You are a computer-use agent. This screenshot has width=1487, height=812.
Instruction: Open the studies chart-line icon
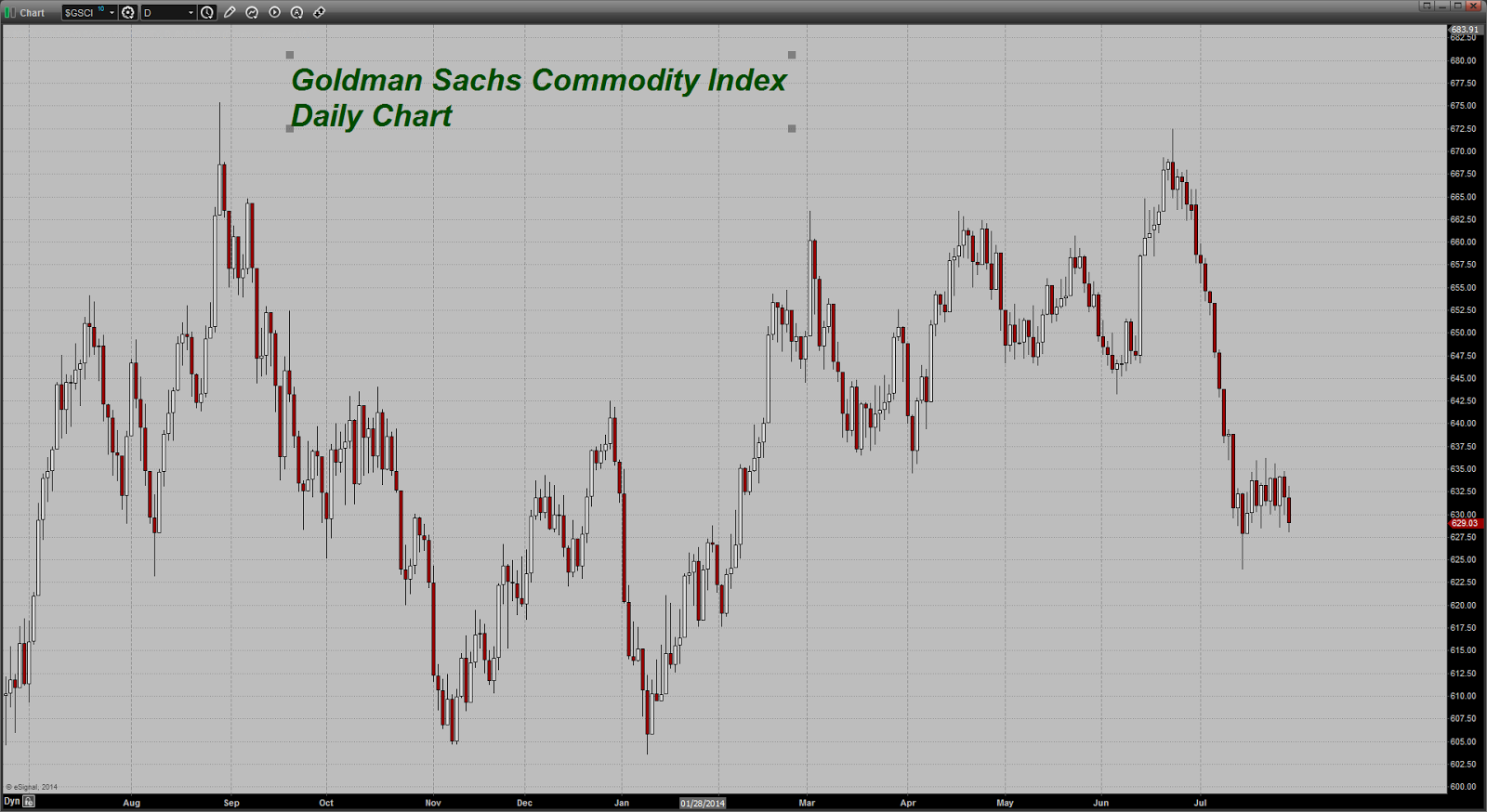tap(252, 12)
